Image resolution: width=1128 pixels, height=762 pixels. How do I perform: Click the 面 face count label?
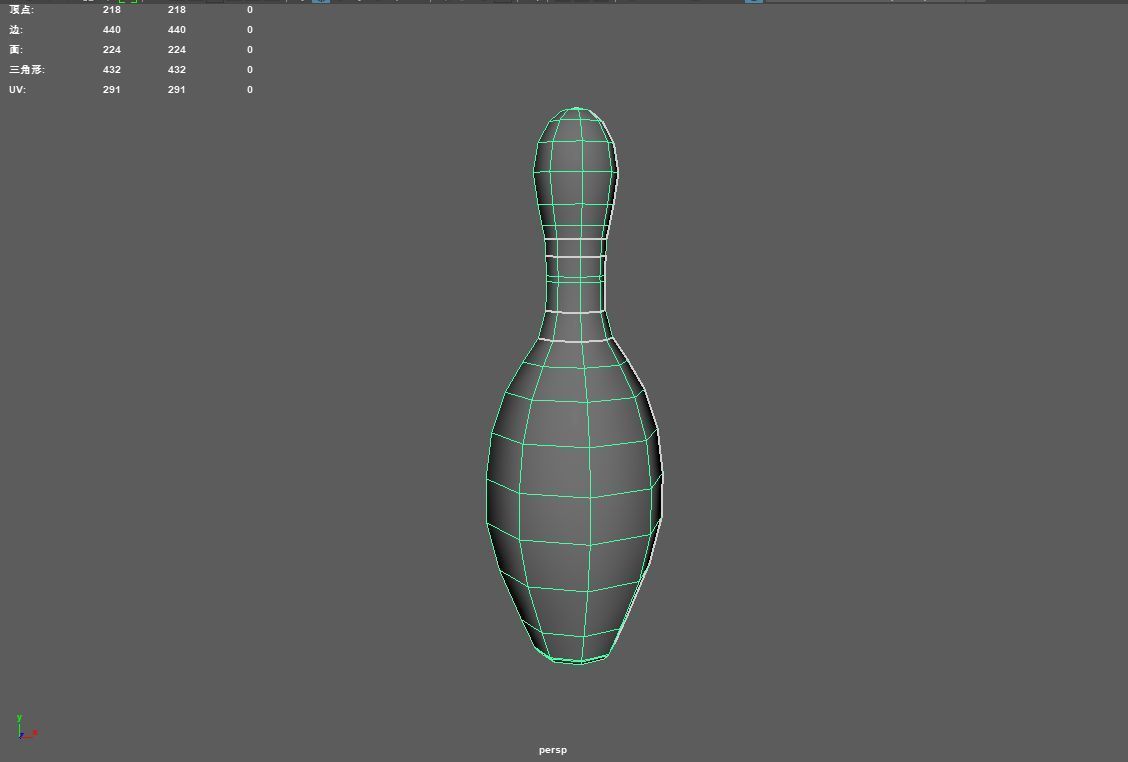[16, 50]
